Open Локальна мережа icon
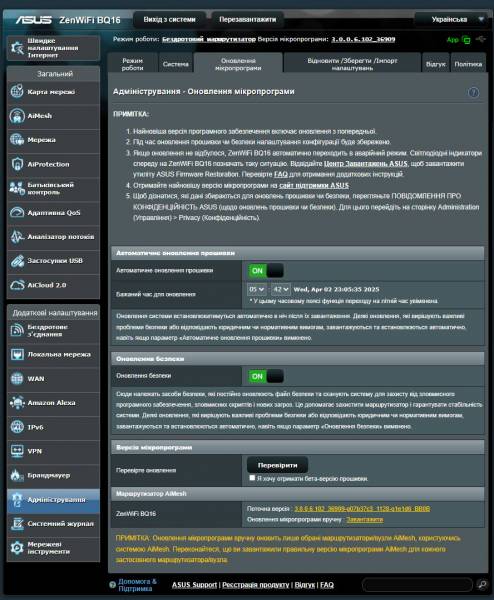Screen dimensions: 494x600 17,355
